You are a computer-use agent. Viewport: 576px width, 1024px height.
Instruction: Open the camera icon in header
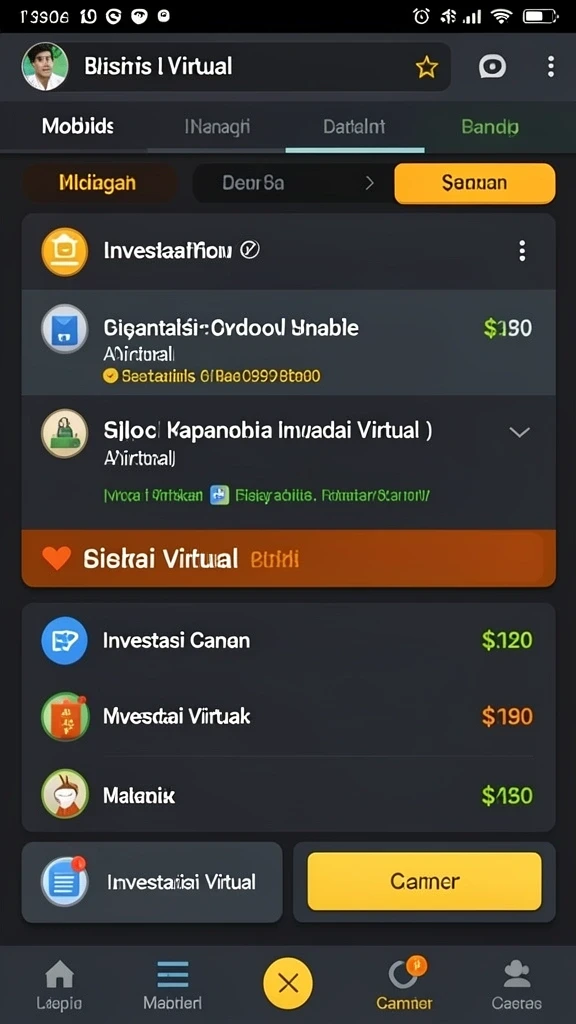pos(492,67)
